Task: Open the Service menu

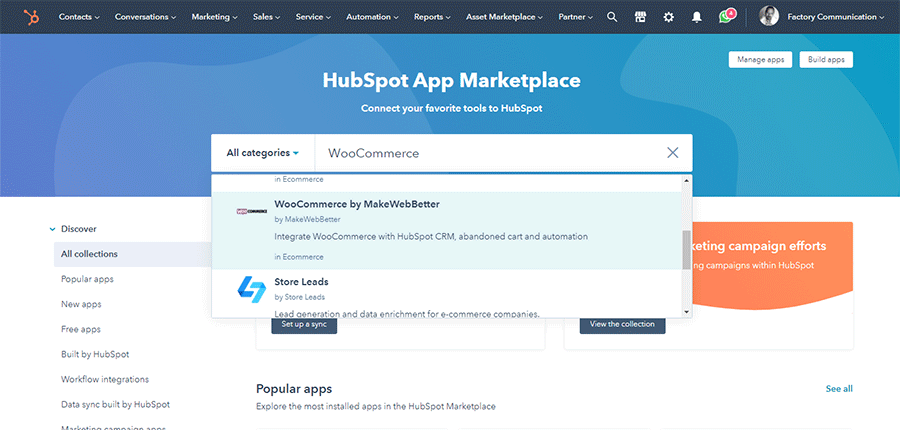Action: pyautogui.click(x=313, y=17)
